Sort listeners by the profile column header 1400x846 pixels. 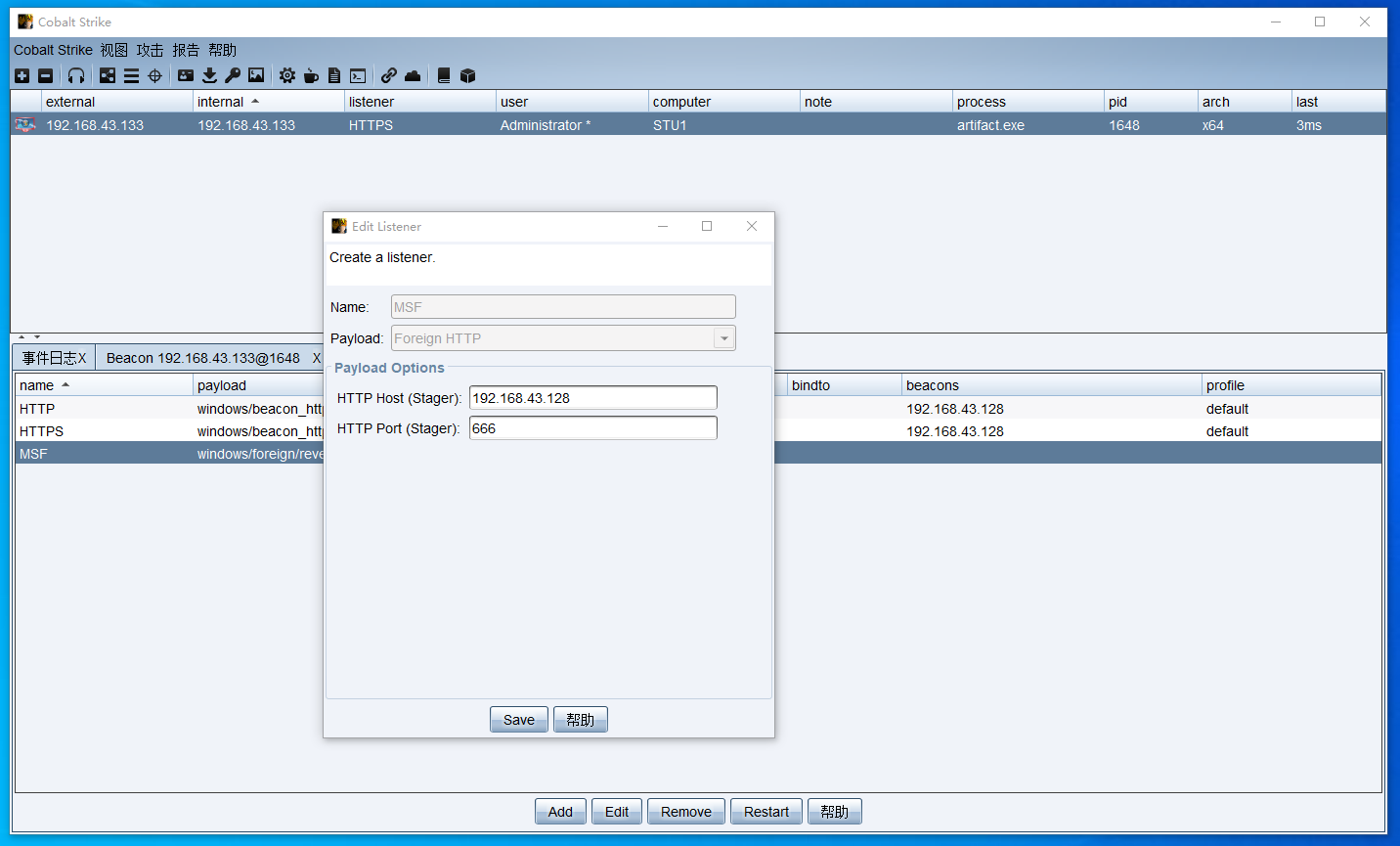[x=1291, y=385]
